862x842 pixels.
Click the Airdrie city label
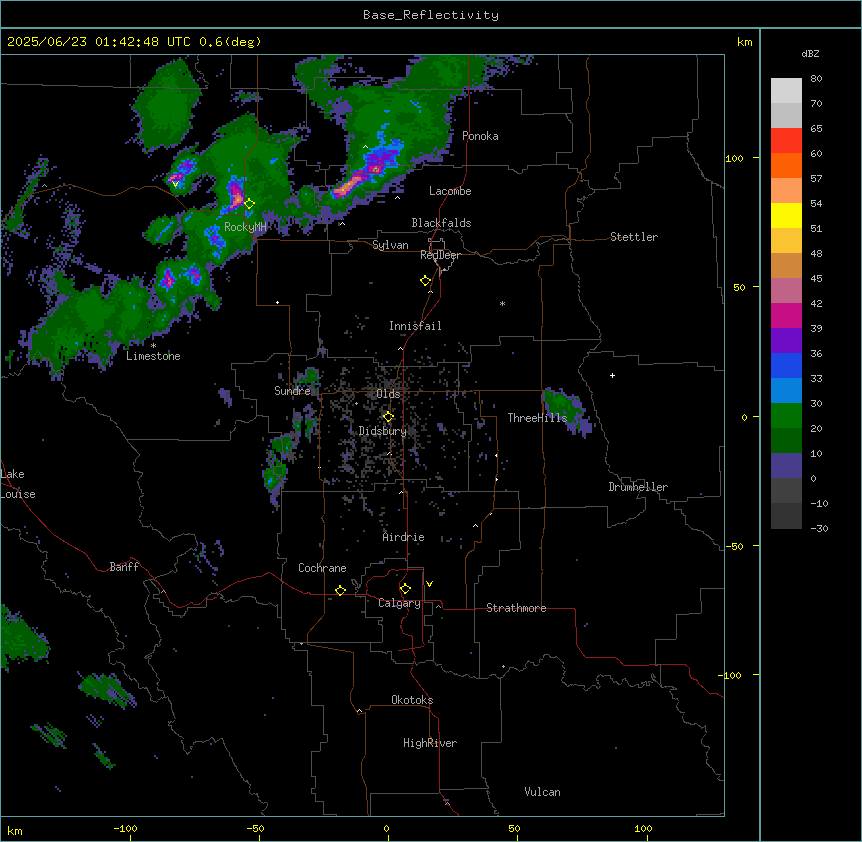point(404,537)
